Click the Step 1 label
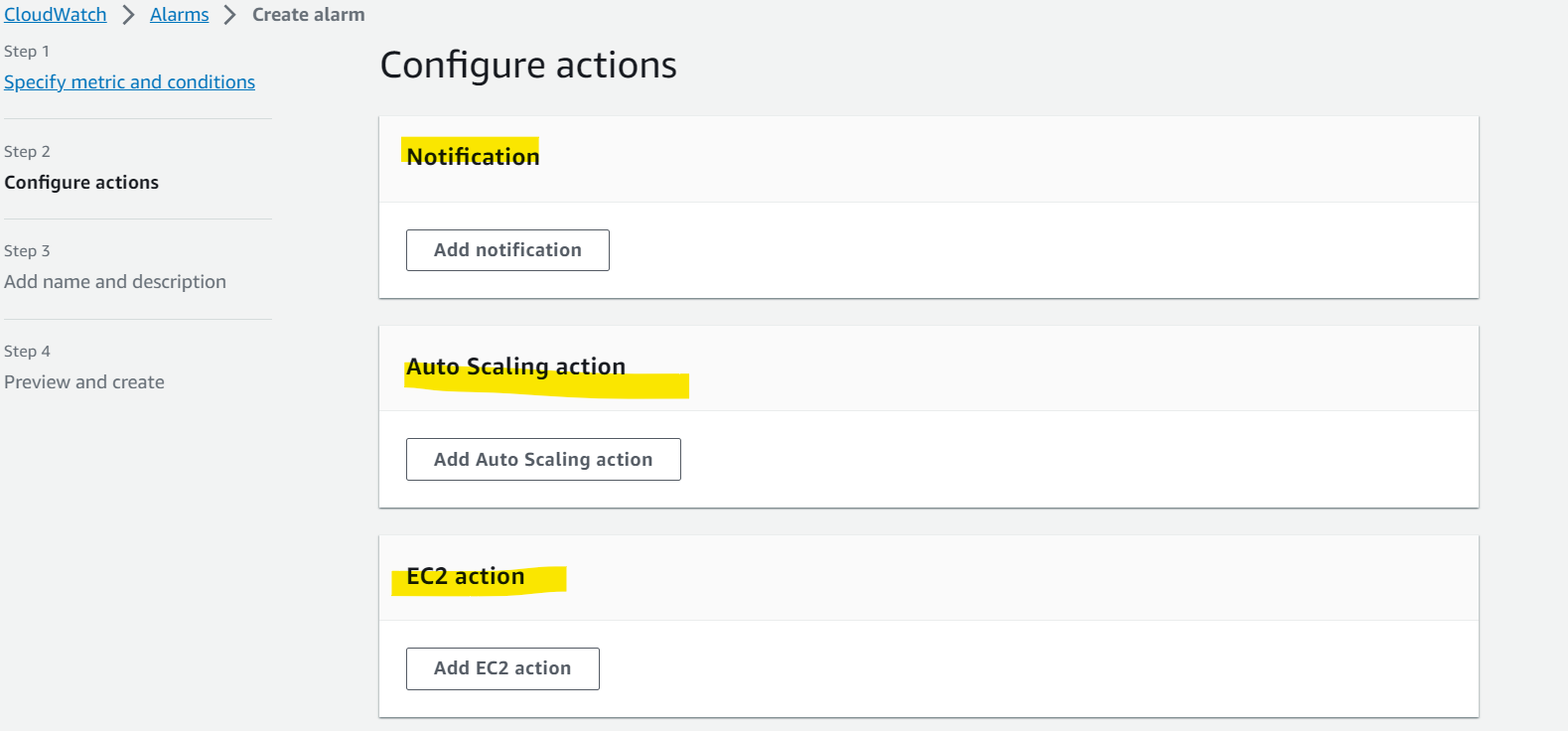This screenshot has width=1568, height=731. (27, 52)
